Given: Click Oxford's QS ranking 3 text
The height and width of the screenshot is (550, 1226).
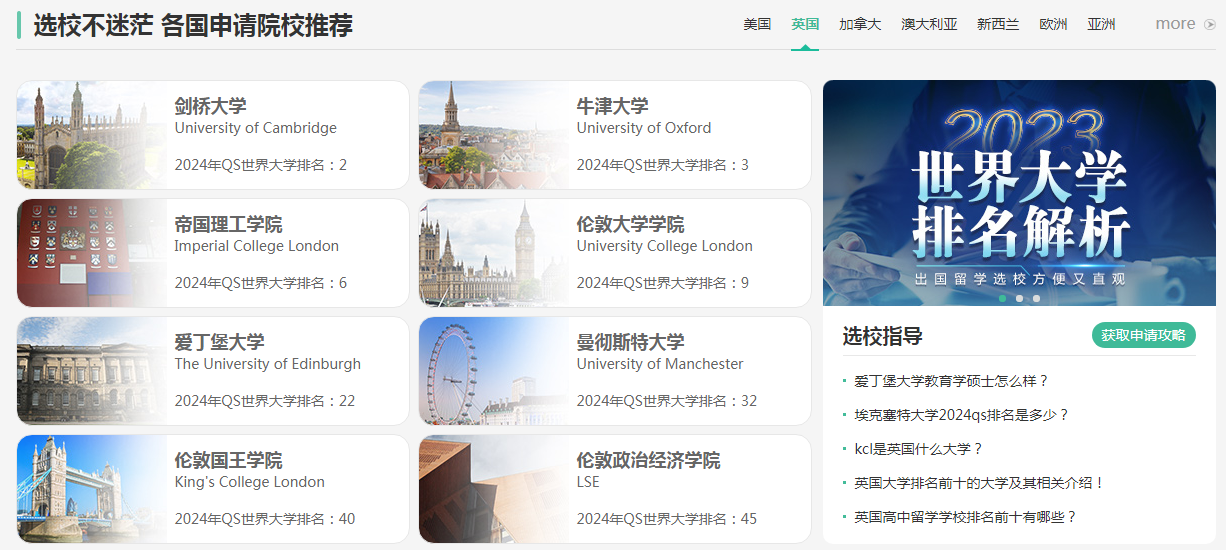Looking at the screenshot, I should [662, 165].
